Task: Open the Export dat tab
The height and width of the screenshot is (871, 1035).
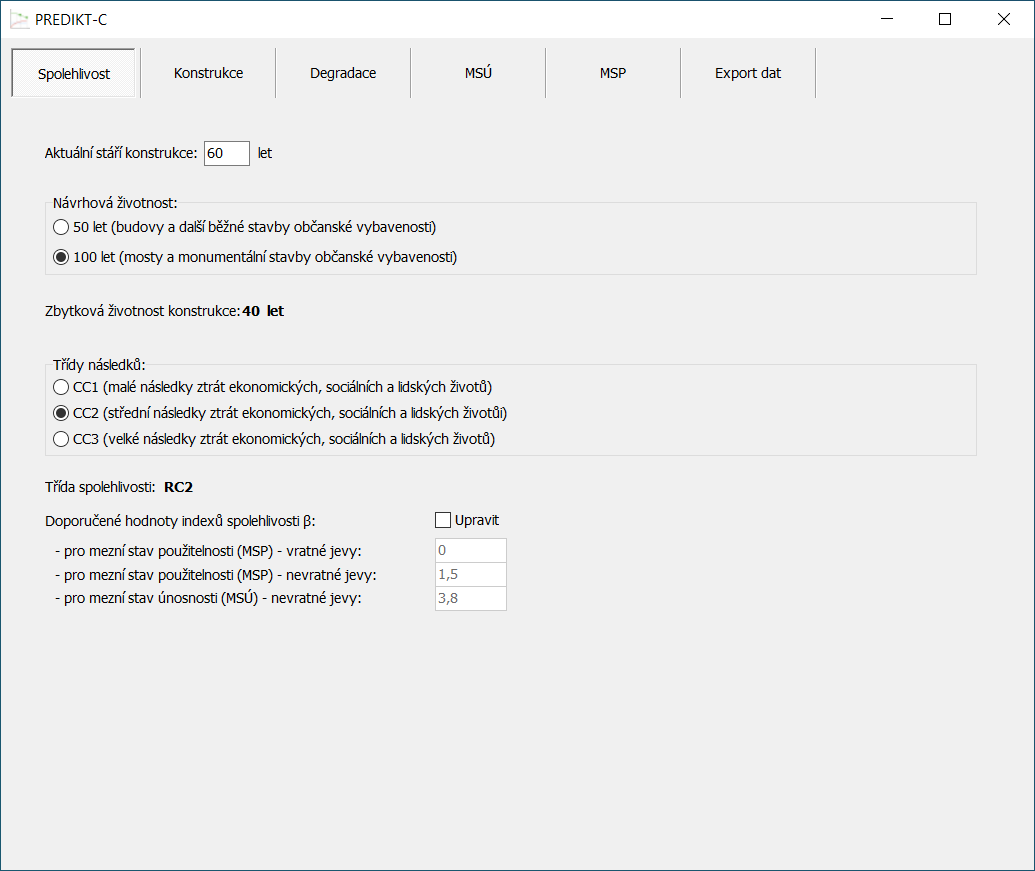Action: [x=748, y=73]
